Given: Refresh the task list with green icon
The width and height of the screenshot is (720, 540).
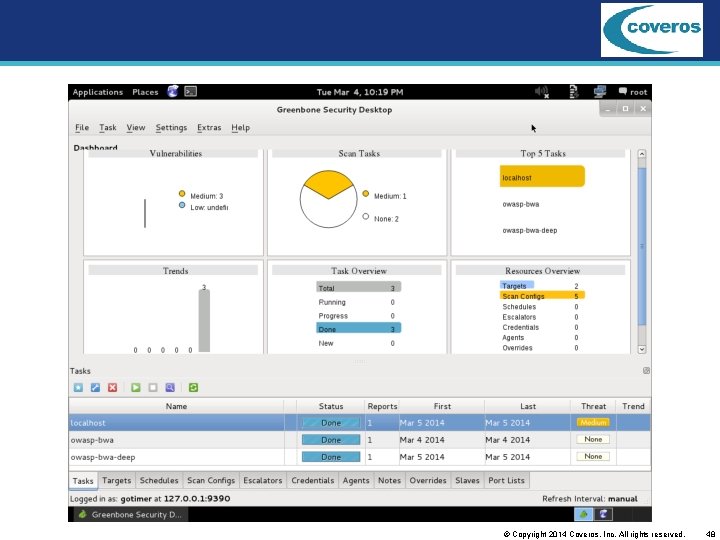Looking at the screenshot, I should (x=193, y=388).
